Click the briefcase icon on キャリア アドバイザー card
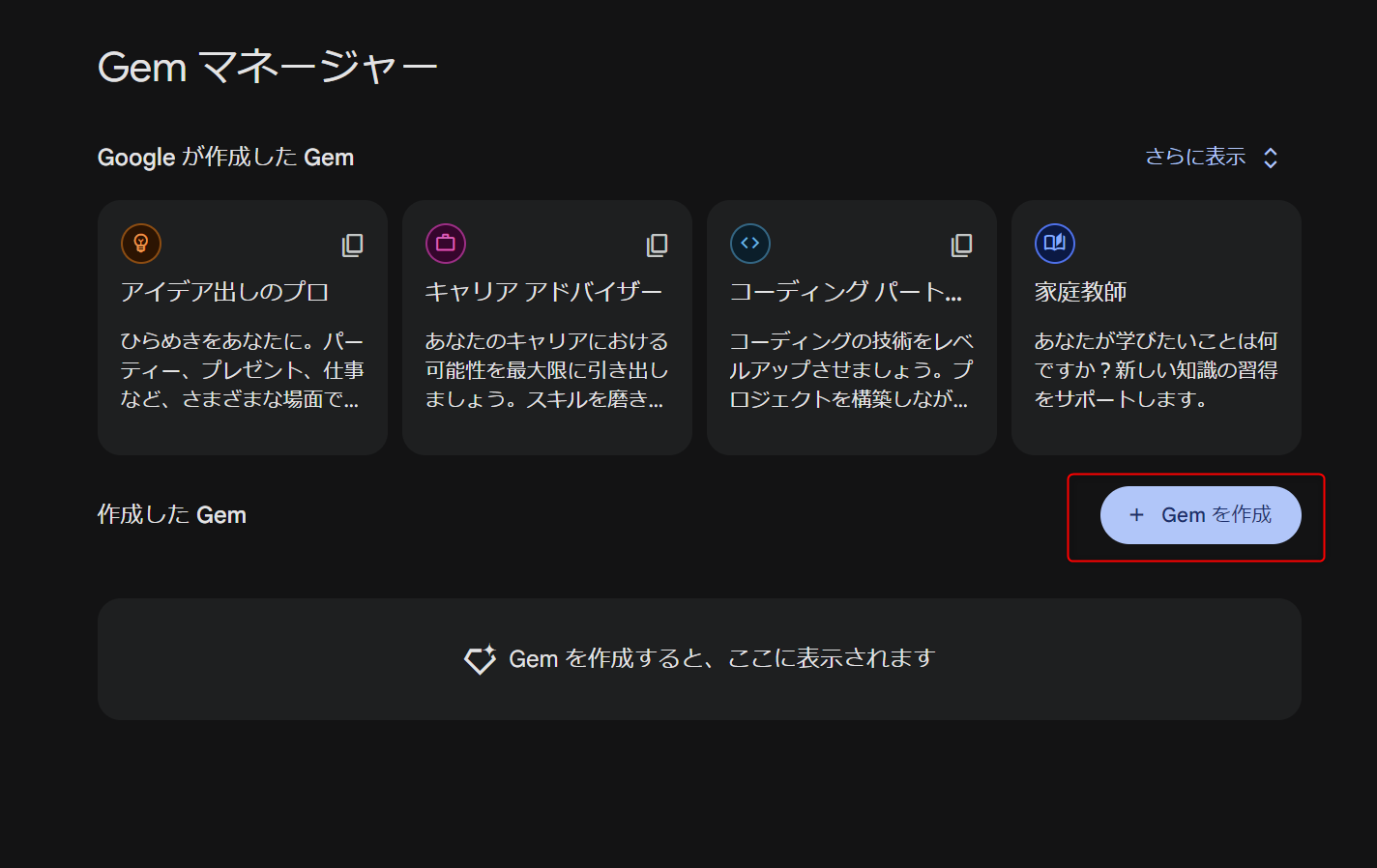 (x=446, y=244)
